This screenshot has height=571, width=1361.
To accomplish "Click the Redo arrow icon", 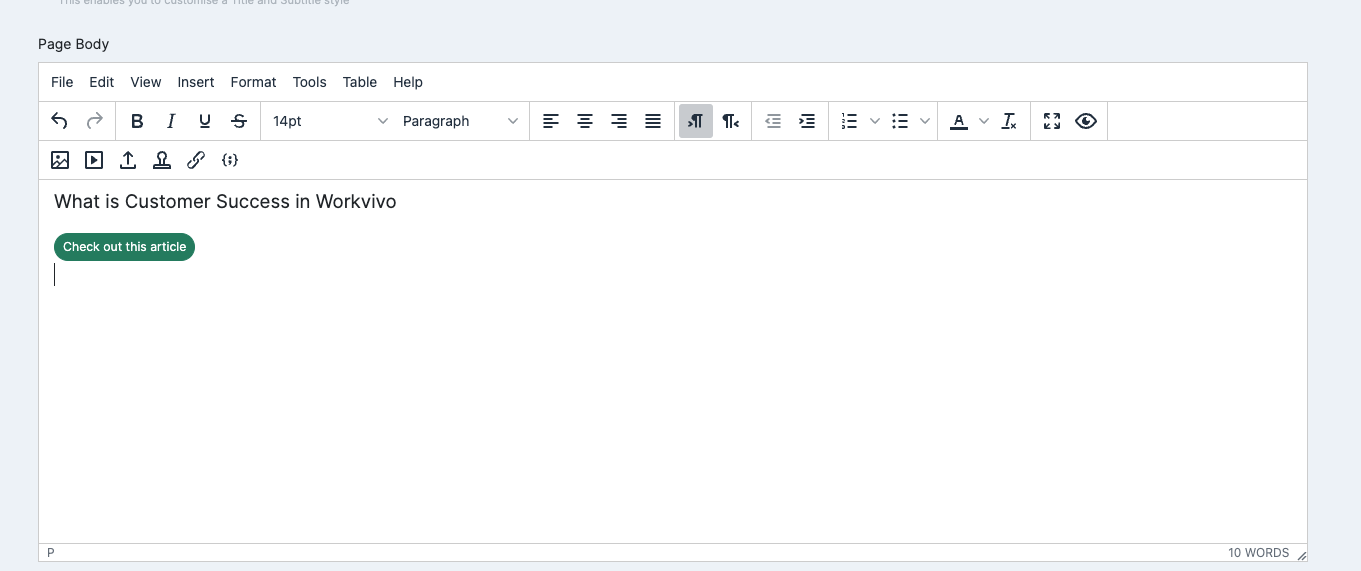I will tap(94, 121).
